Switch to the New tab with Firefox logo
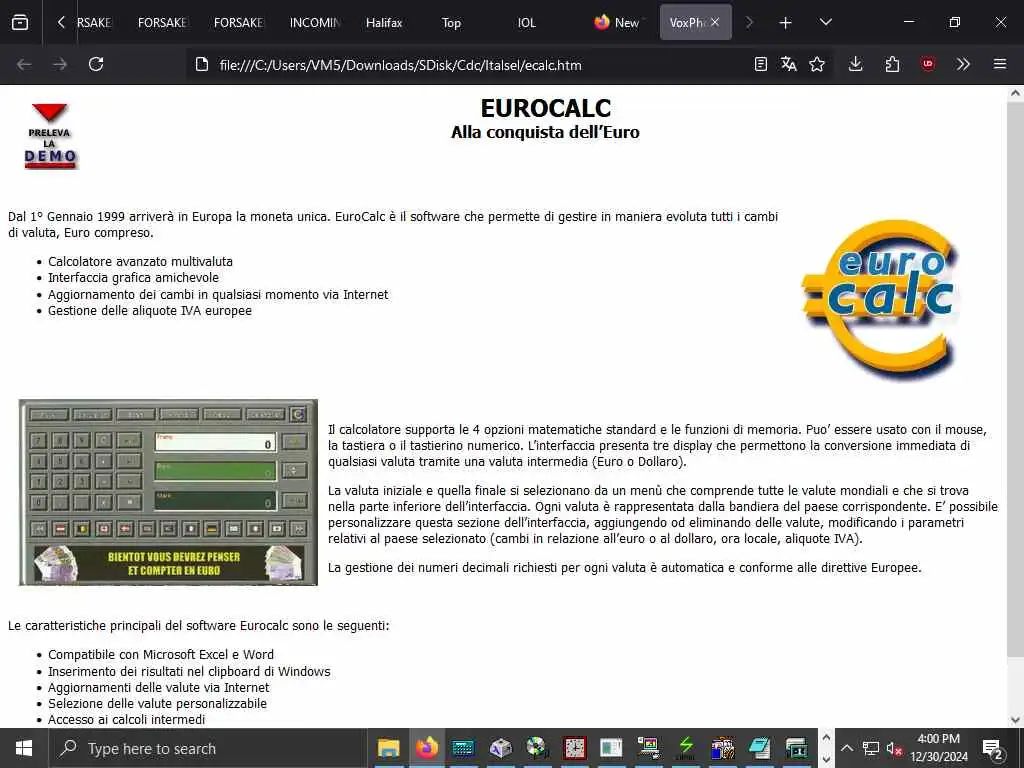1024x768 pixels. click(x=617, y=22)
